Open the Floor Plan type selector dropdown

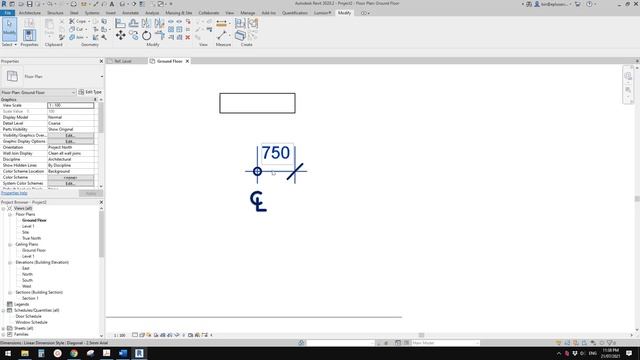(x=102, y=76)
